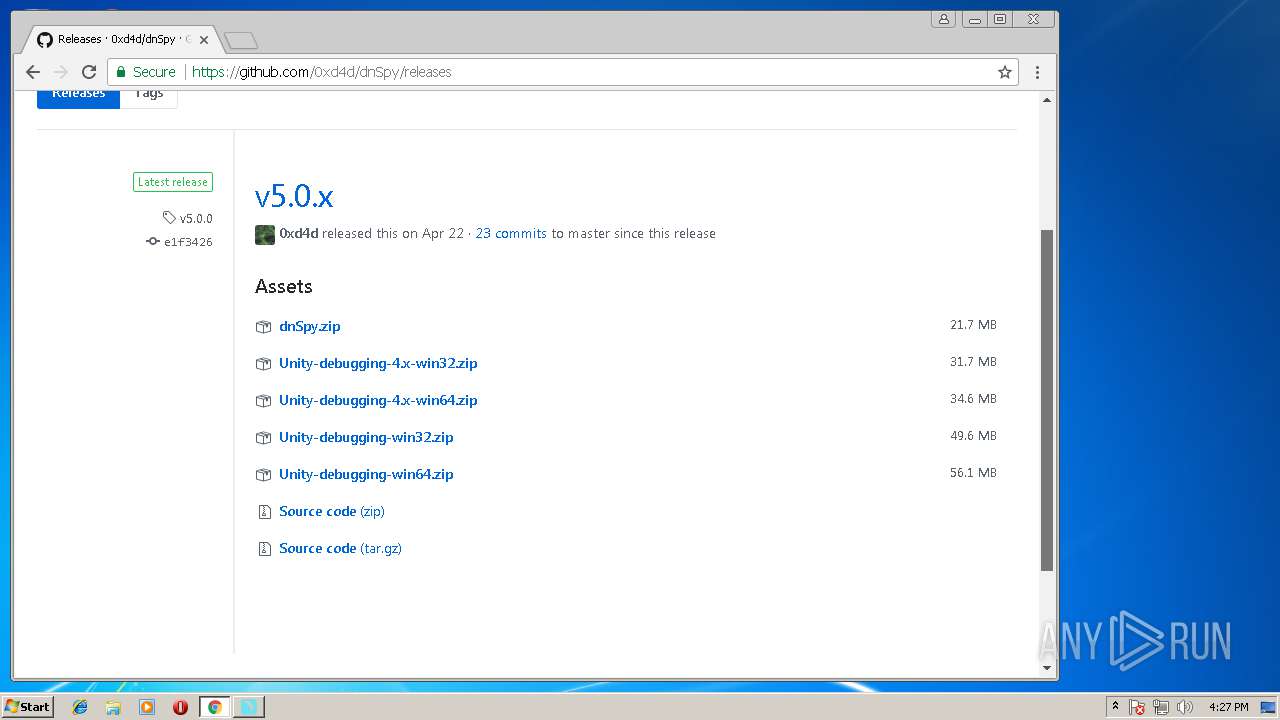The width and height of the screenshot is (1280, 720).
Task: Bookmark this page with the star icon
Action: coord(1005,72)
